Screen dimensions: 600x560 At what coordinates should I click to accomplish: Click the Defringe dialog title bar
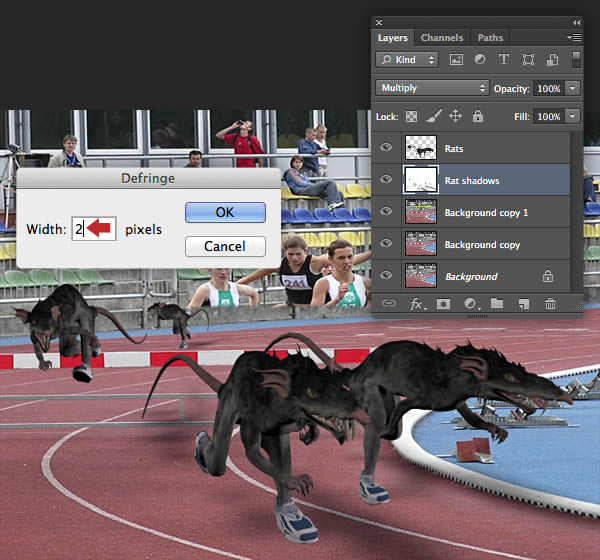point(148,178)
